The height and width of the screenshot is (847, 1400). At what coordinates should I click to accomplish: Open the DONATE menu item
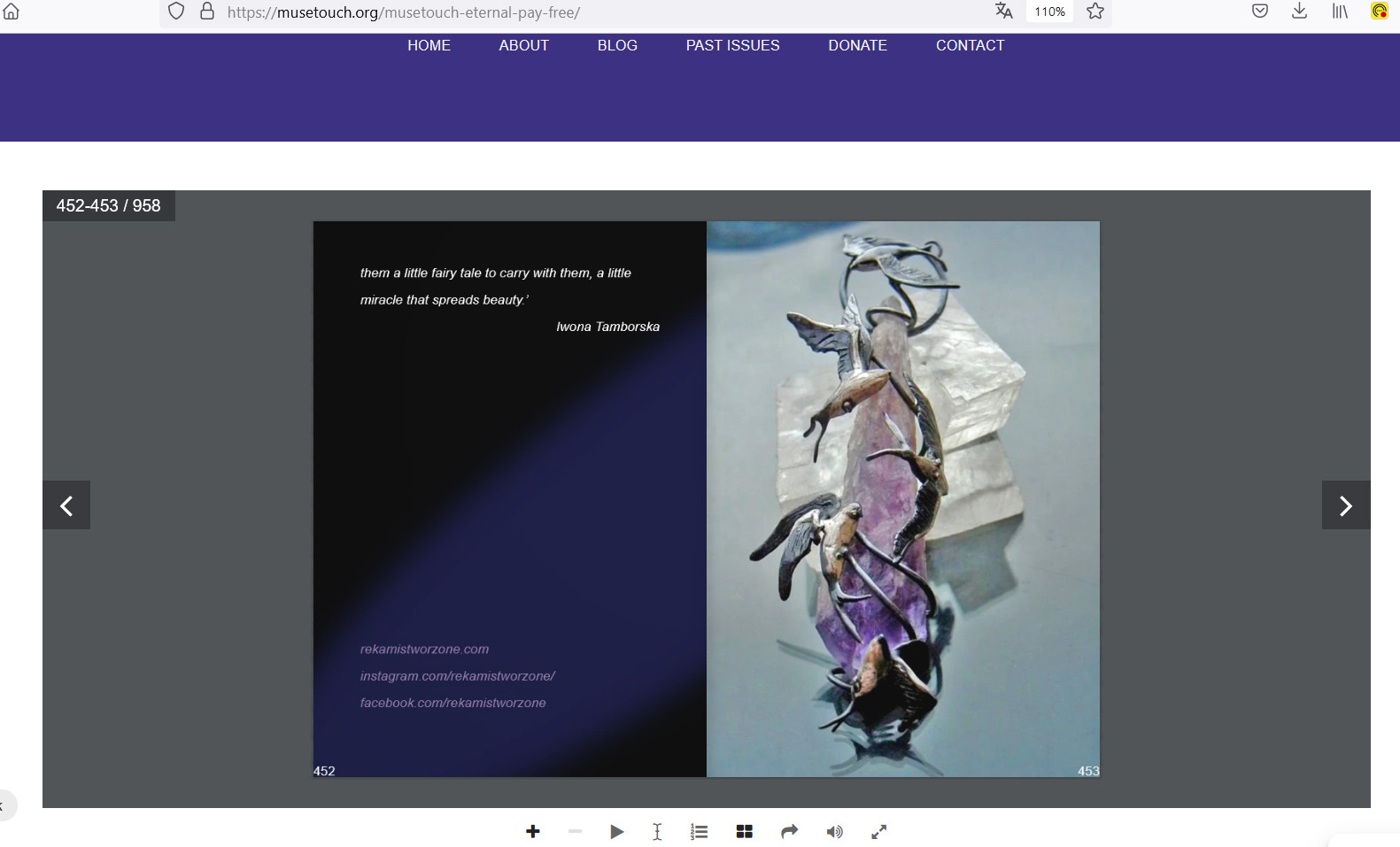coord(857,45)
